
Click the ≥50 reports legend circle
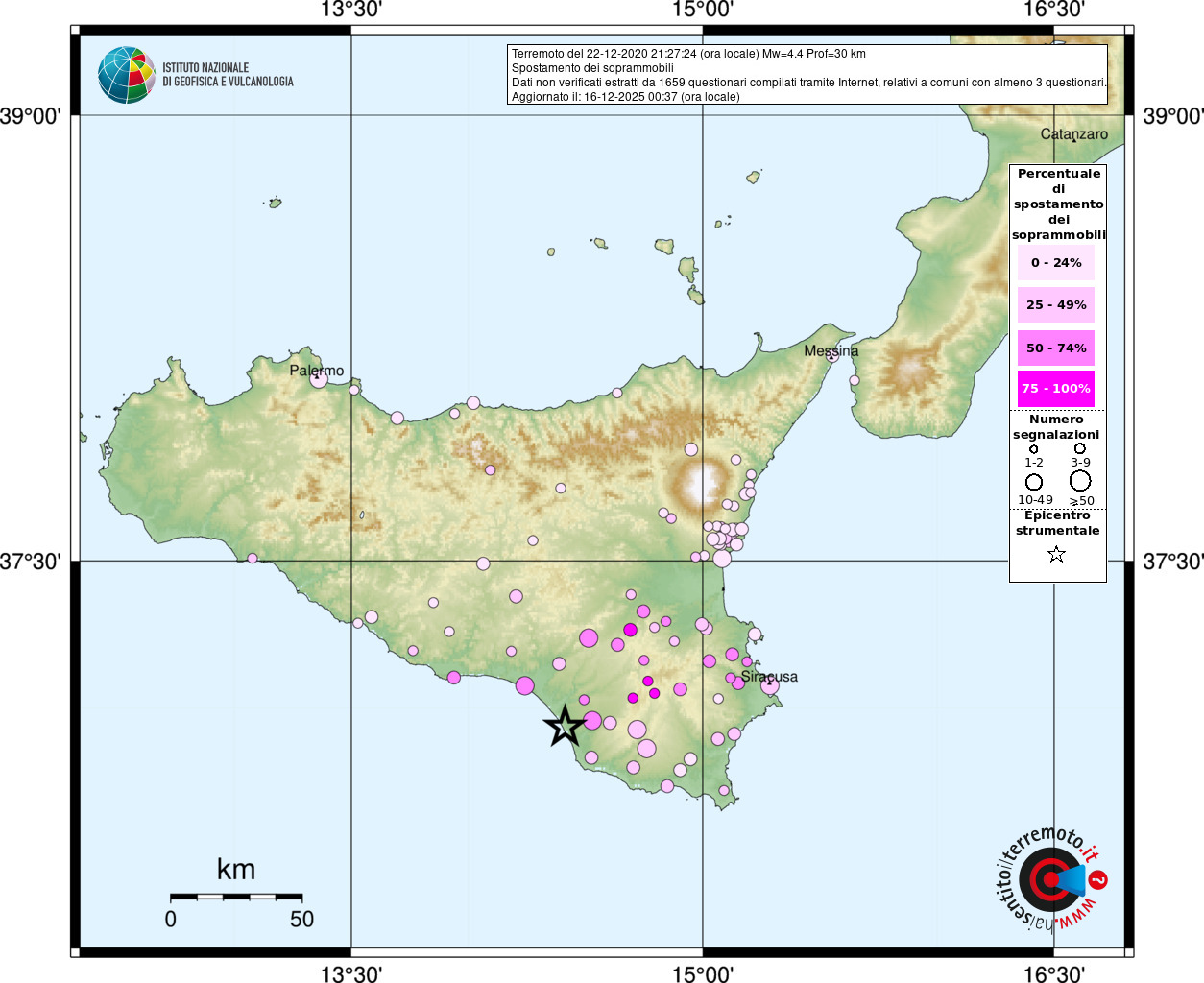1080,480
